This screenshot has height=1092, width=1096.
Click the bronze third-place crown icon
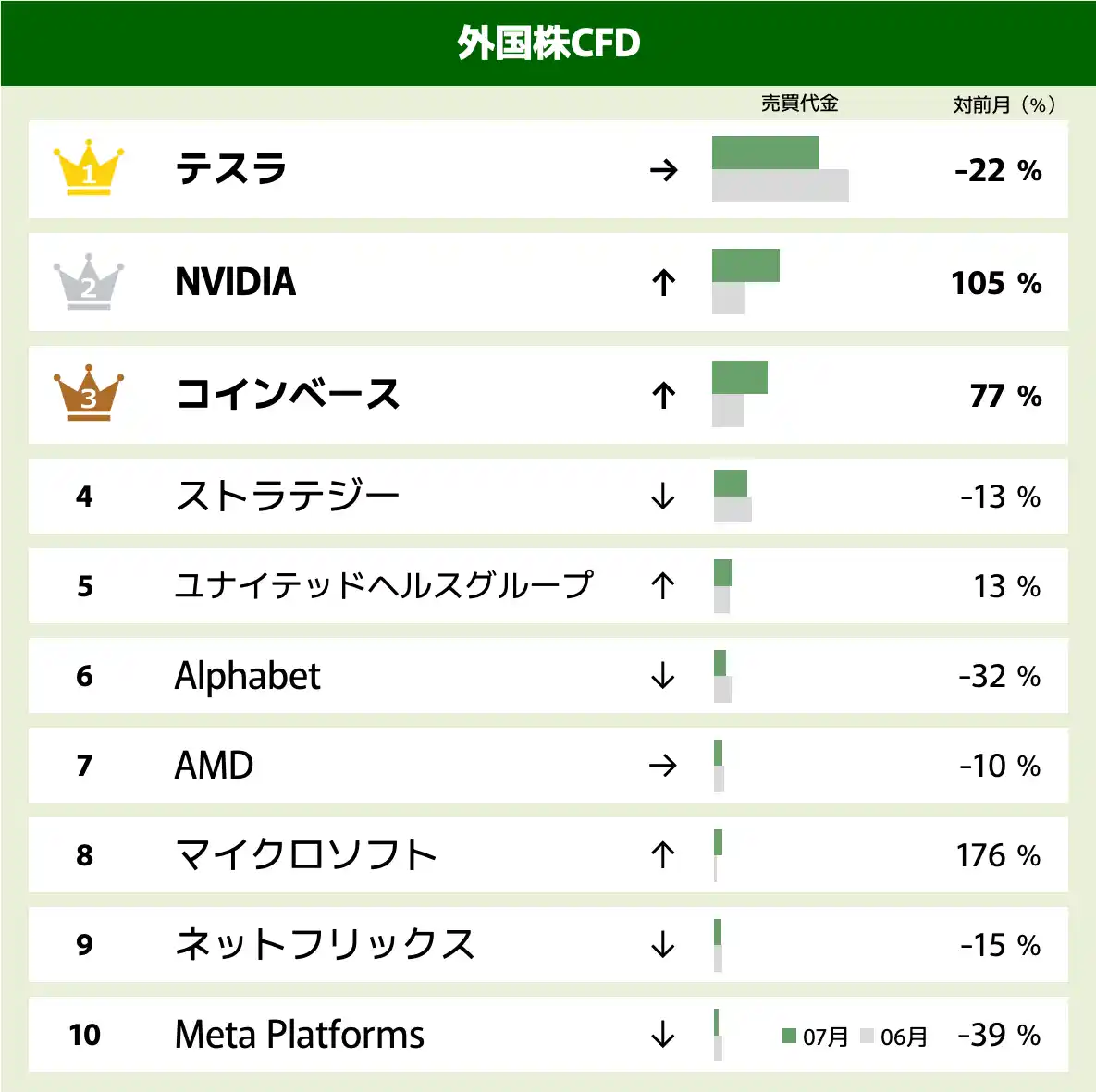coord(89,394)
